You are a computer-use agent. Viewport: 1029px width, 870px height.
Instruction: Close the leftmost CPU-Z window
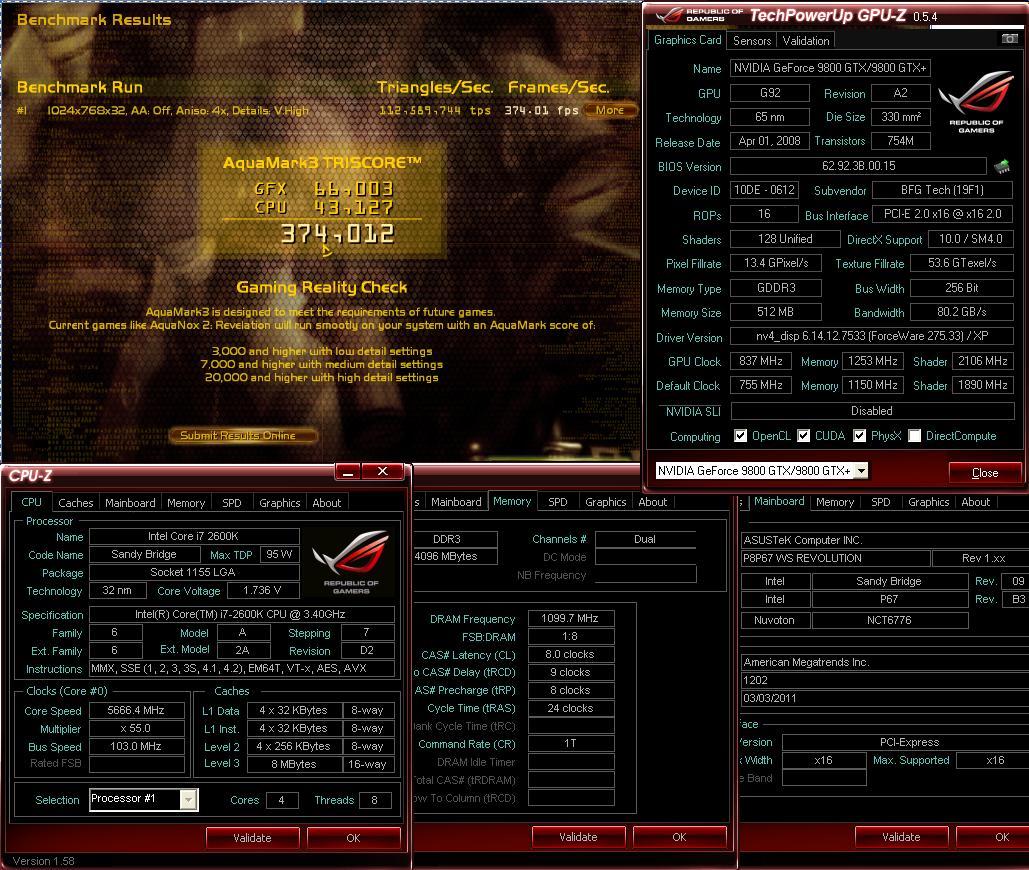pyautogui.click(x=383, y=472)
